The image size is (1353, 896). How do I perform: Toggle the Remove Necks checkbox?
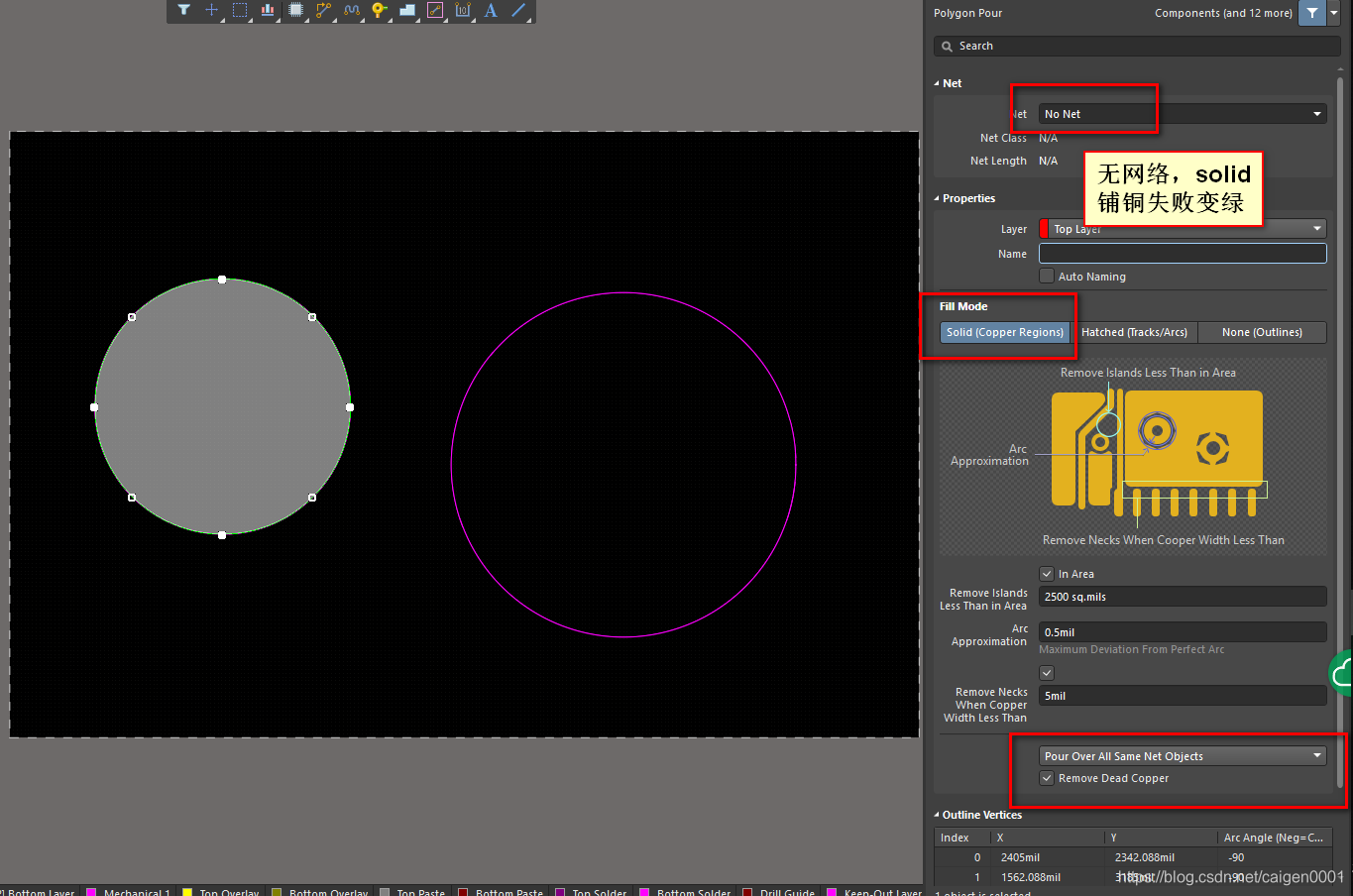tap(1047, 673)
